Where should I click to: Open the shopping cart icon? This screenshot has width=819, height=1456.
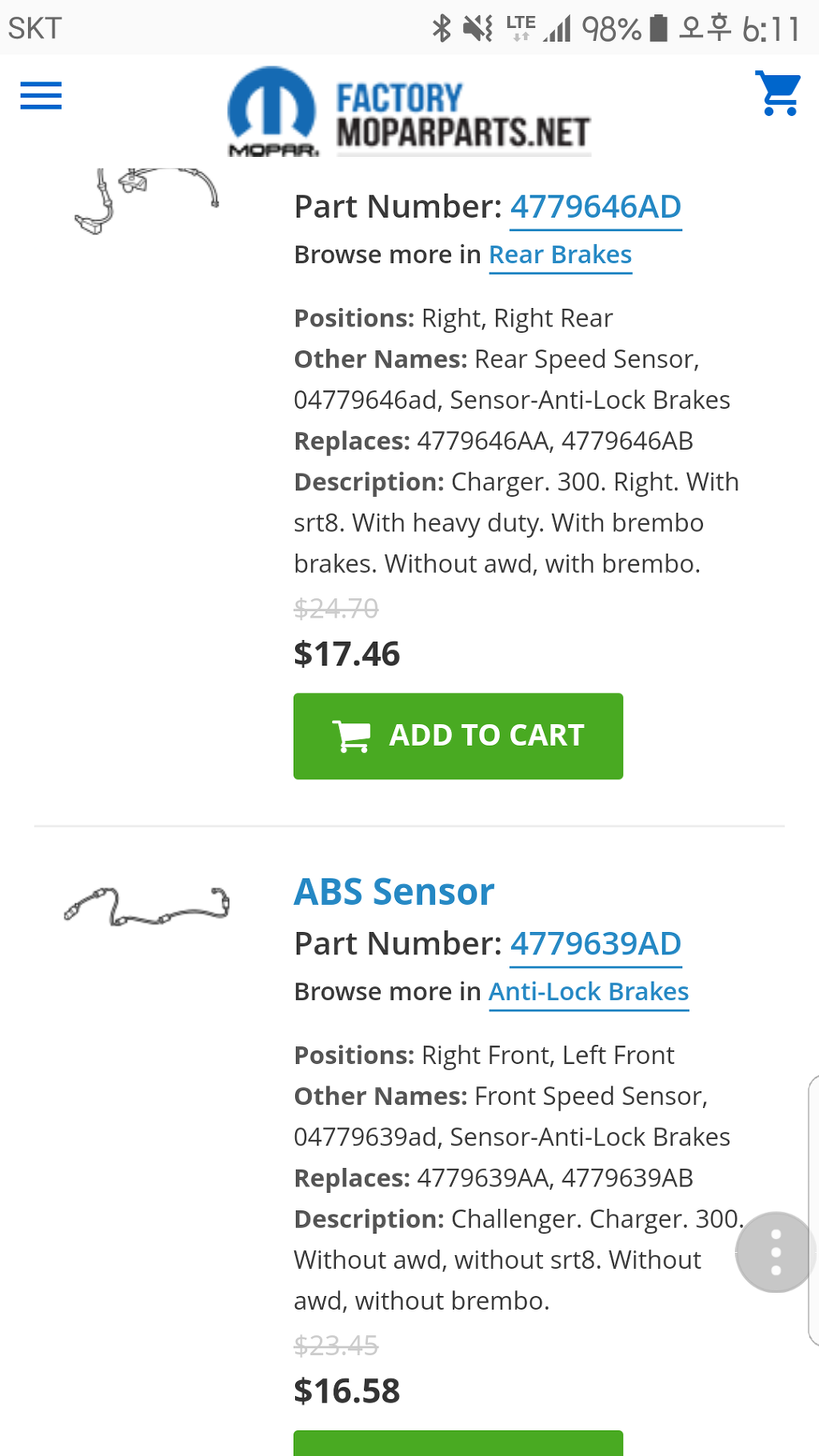[x=777, y=94]
